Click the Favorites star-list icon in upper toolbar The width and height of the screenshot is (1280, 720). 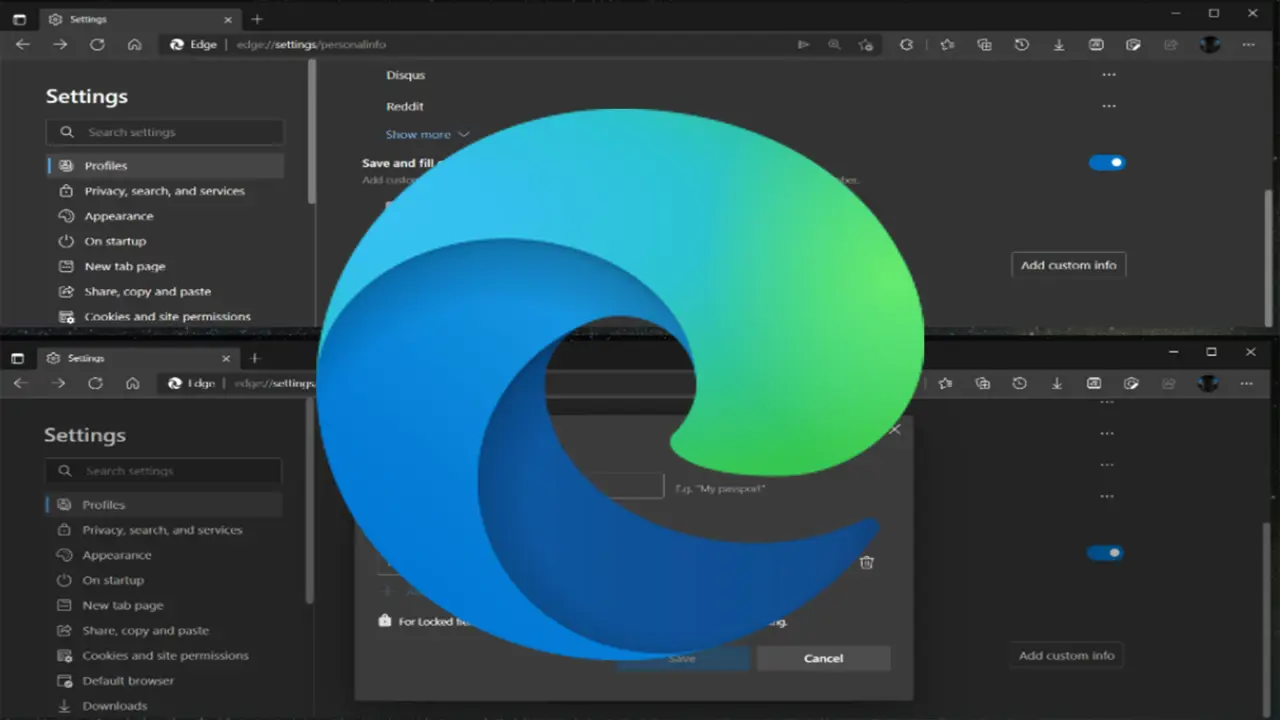[946, 45]
